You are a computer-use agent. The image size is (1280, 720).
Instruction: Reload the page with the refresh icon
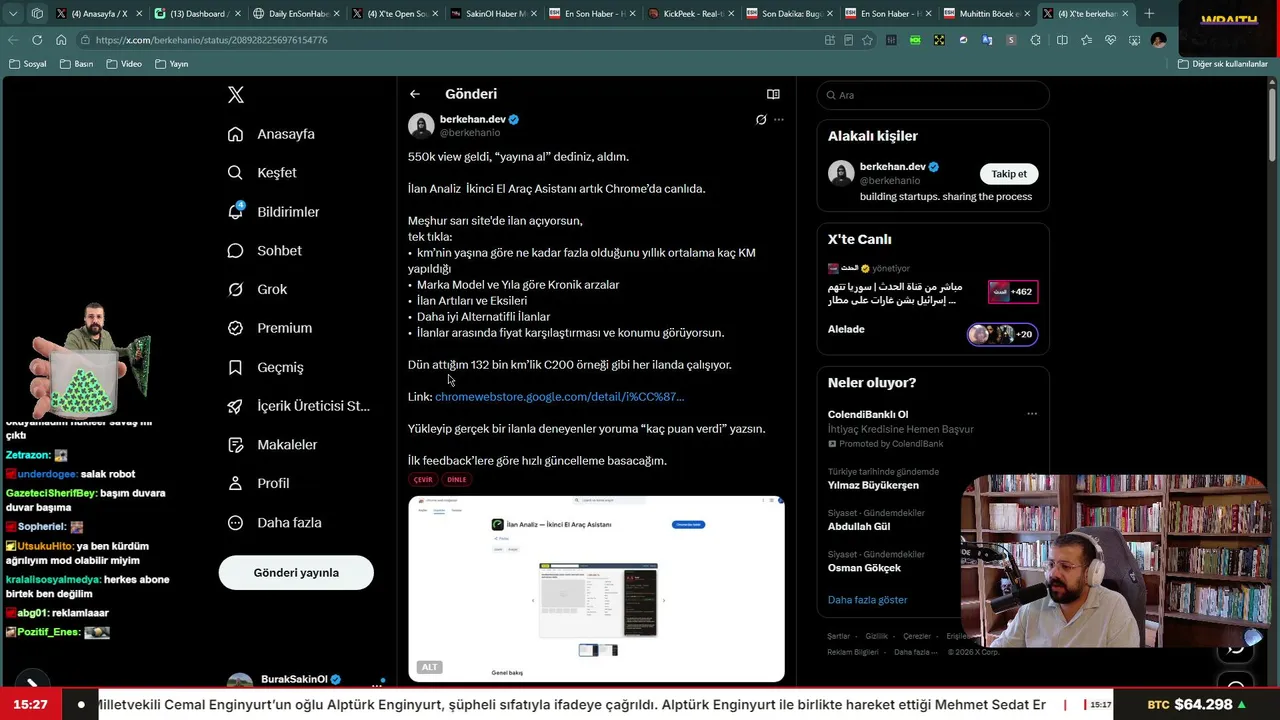37,40
